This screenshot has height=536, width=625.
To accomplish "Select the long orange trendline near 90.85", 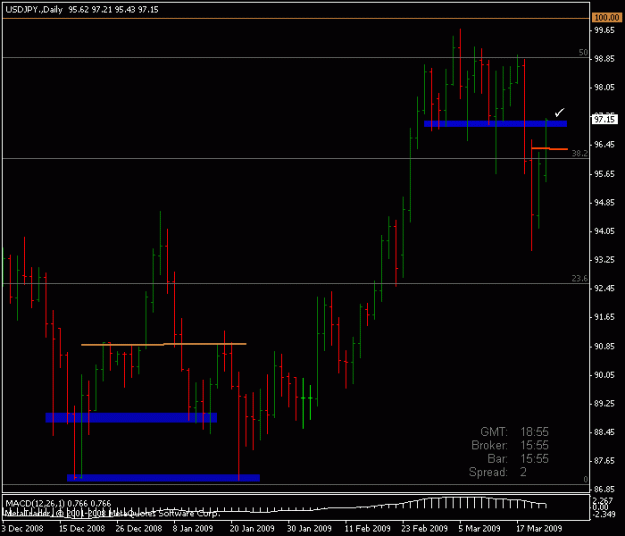I will pyautogui.click(x=164, y=344).
